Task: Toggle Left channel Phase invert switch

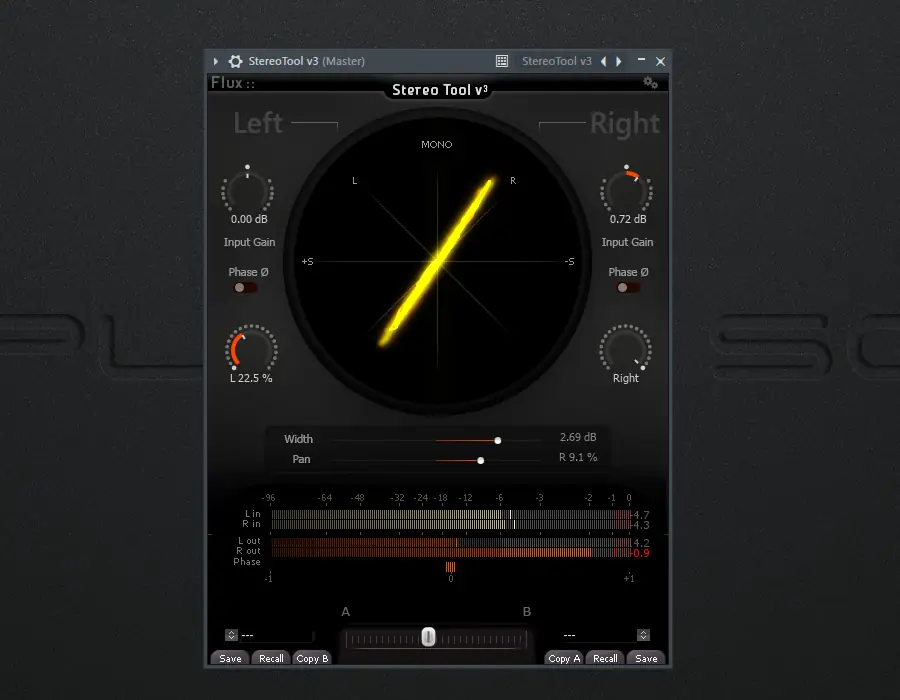Action: [x=245, y=287]
